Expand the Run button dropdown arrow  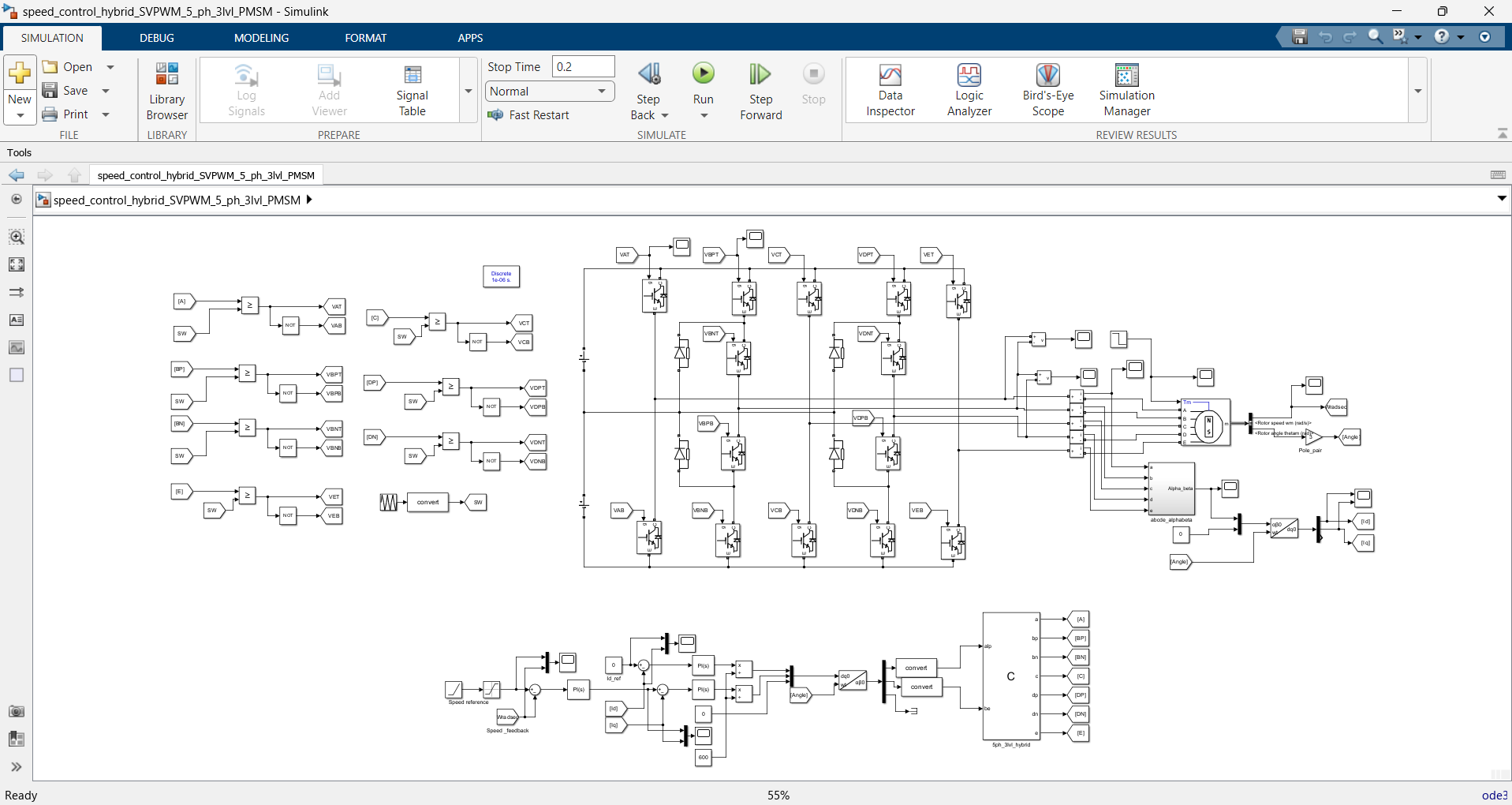pyautogui.click(x=704, y=116)
